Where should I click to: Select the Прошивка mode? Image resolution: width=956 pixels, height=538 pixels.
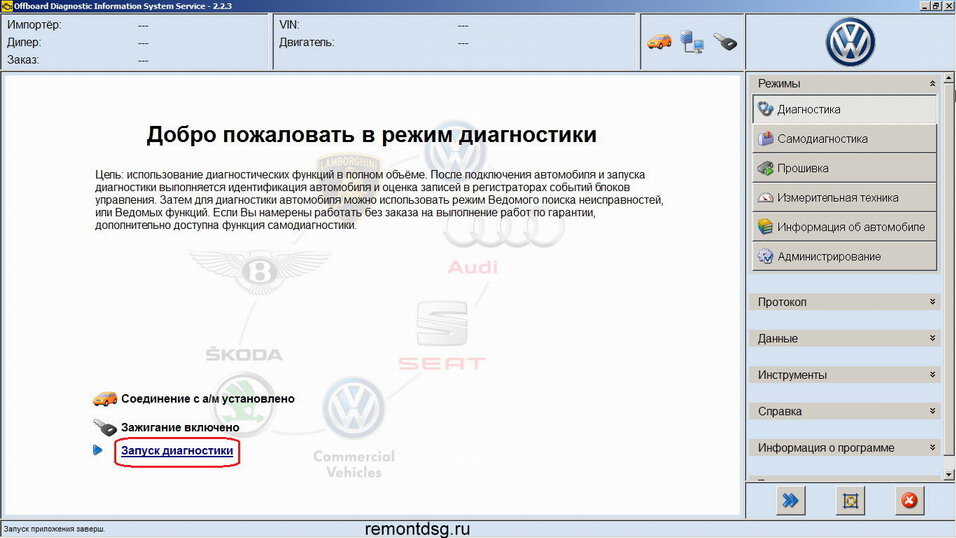[x=844, y=168]
